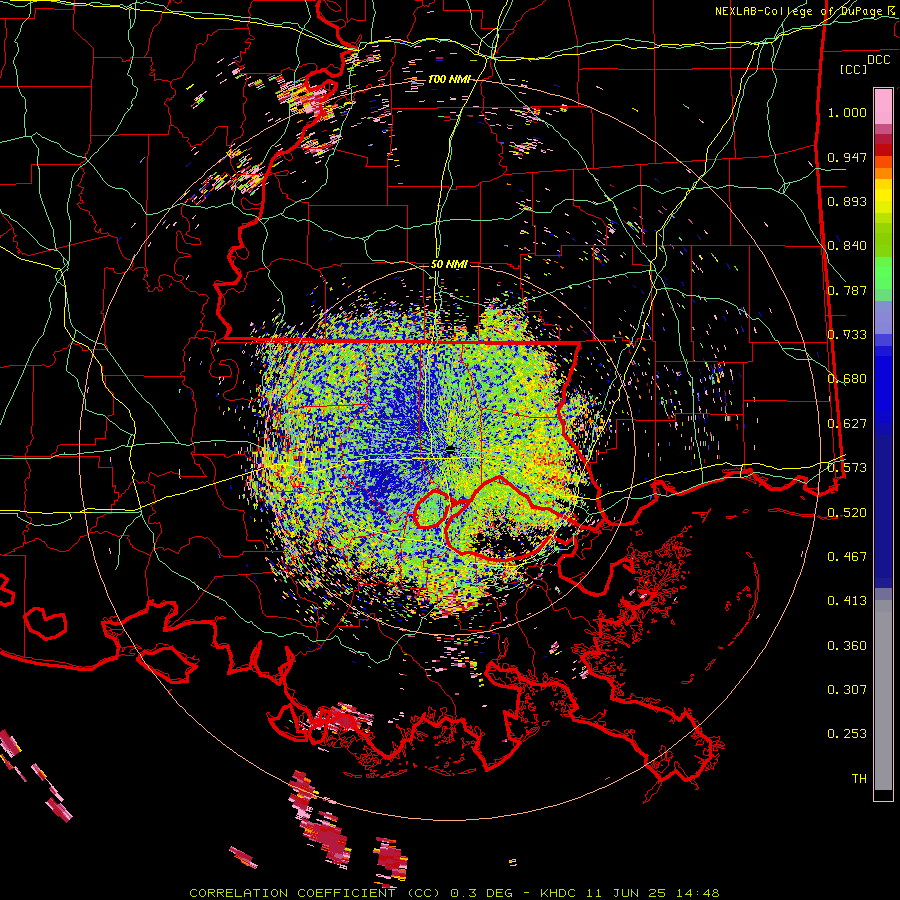Click the 0.893 color scale value
The height and width of the screenshot is (900, 900).
[847, 201]
